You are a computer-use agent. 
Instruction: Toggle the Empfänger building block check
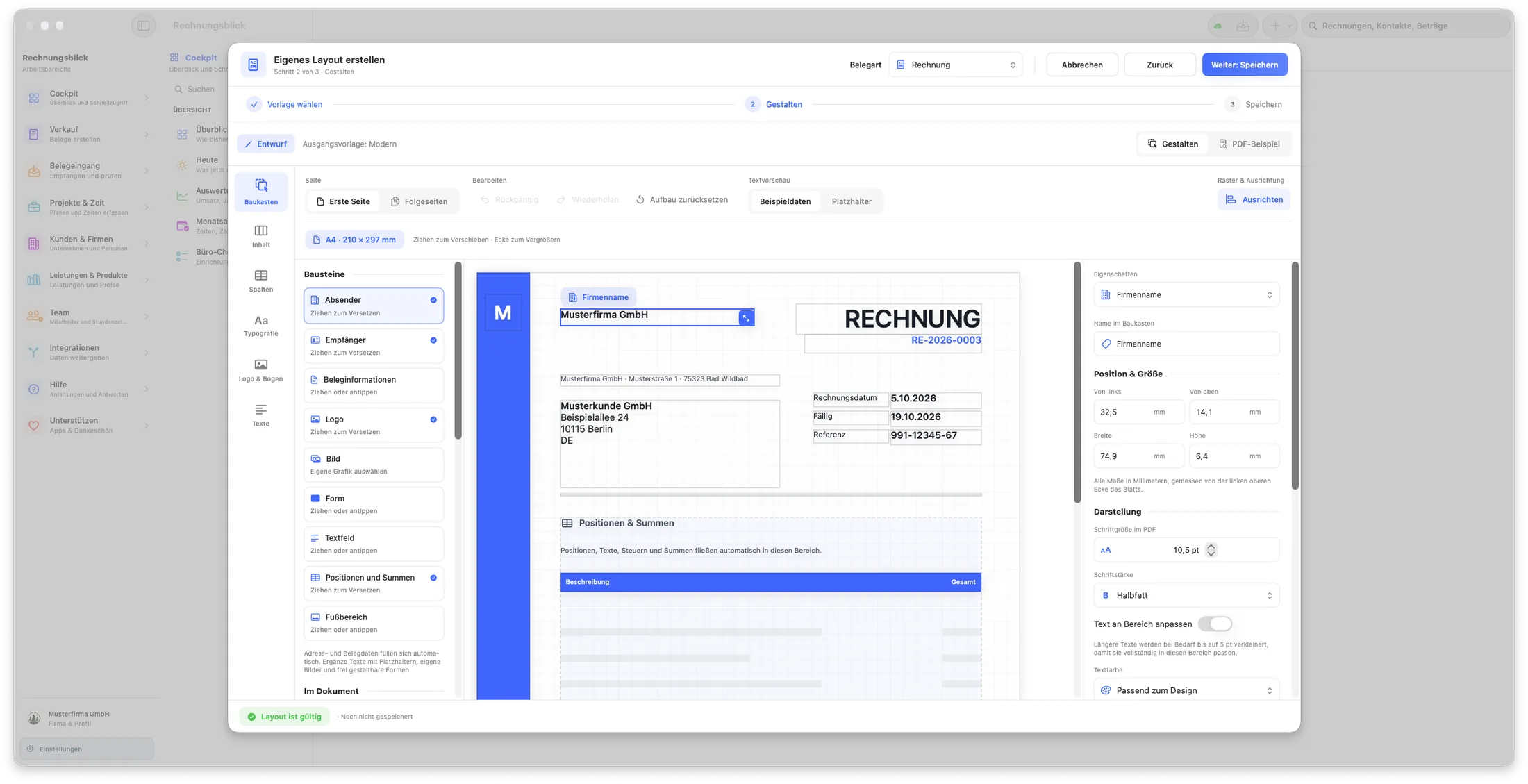pyautogui.click(x=433, y=340)
